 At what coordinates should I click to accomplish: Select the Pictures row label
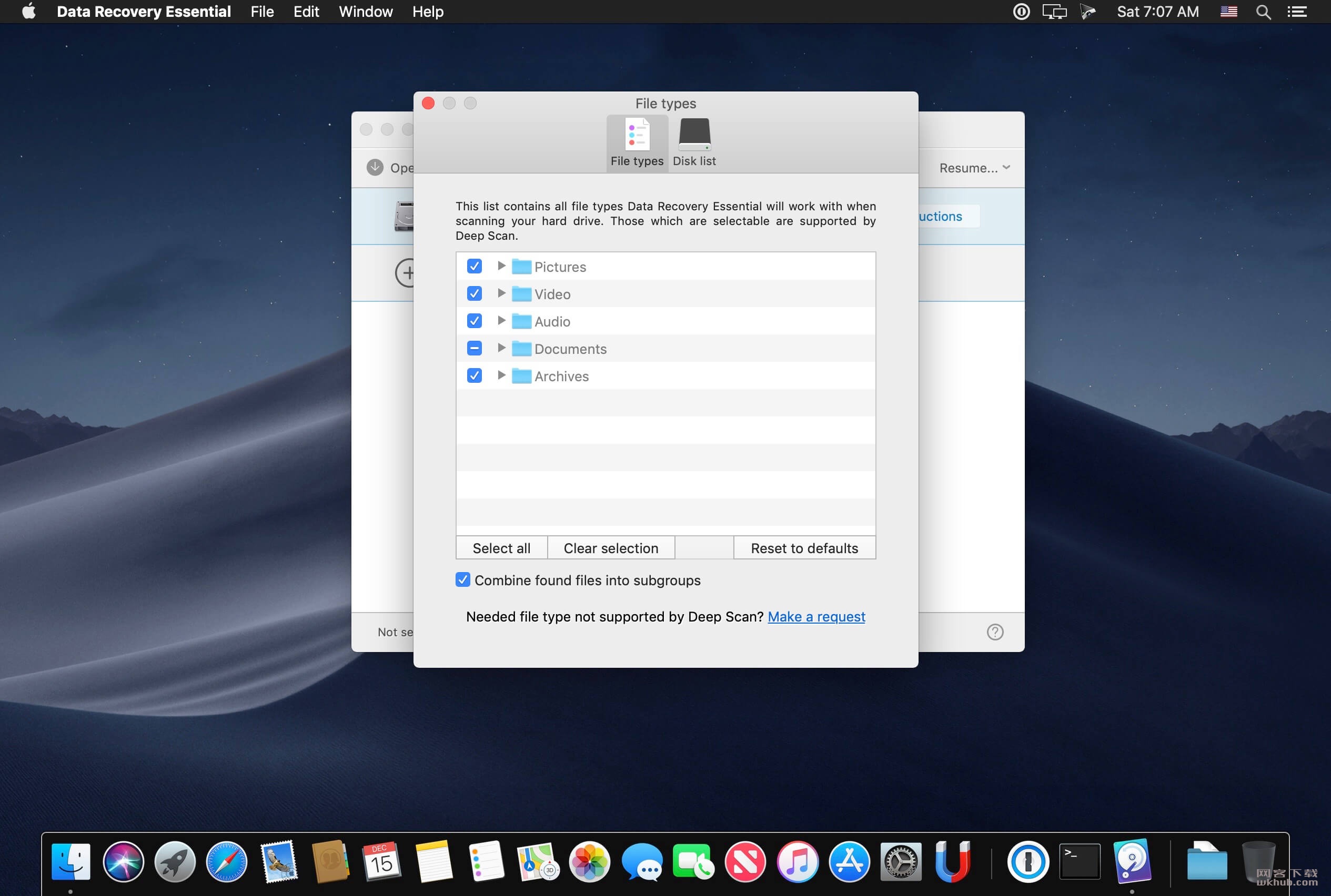(x=560, y=267)
